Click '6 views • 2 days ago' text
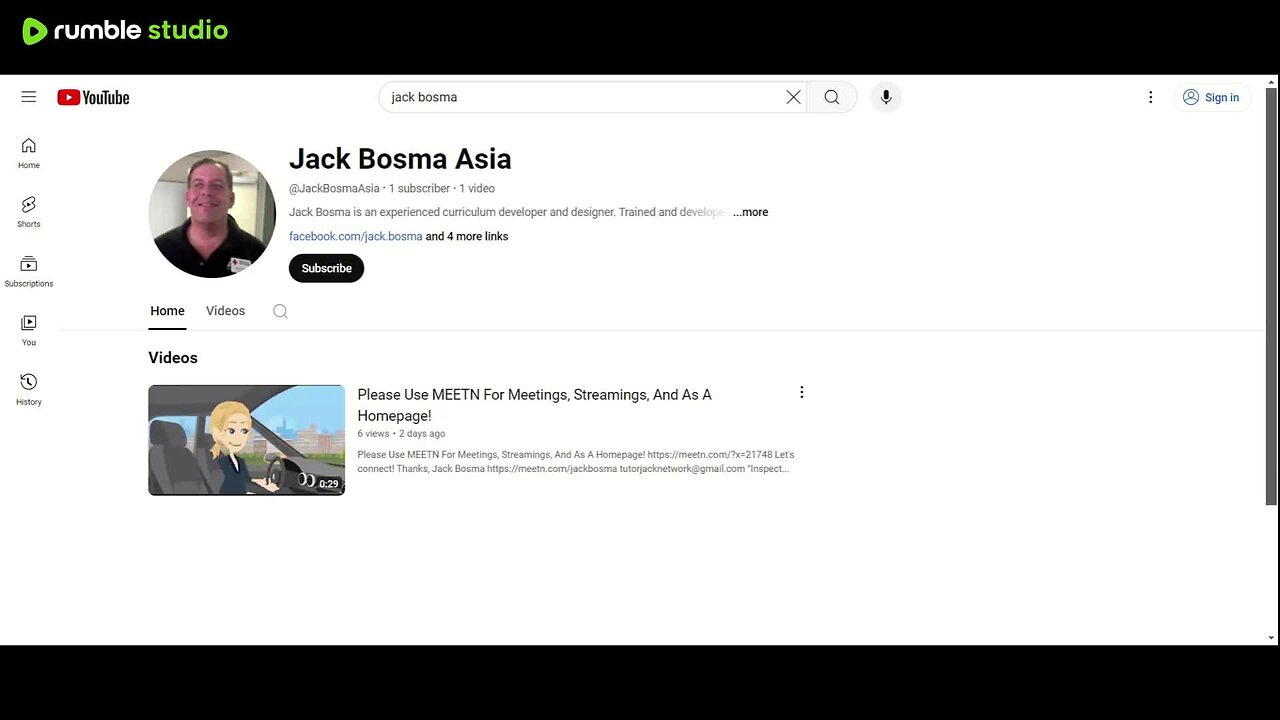This screenshot has height=720, width=1280. pos(401,434)
